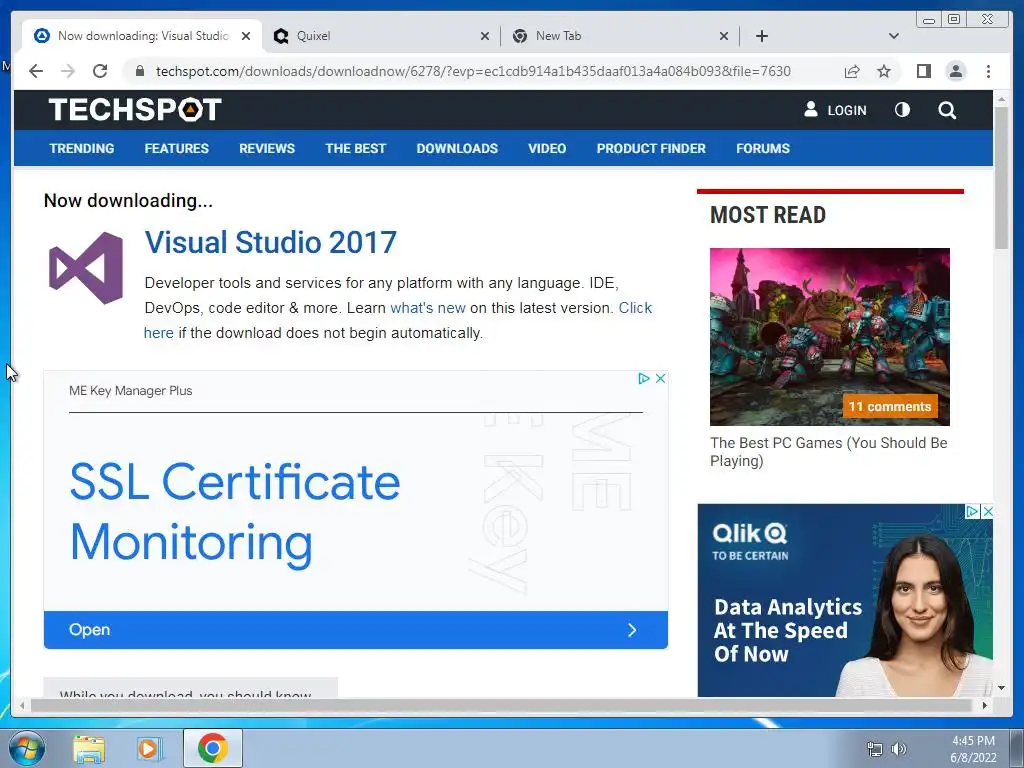Viewport: 1024px width, 768px height.
Task: Open site search with the magnifier icon
Action: [x=947, y=110]
